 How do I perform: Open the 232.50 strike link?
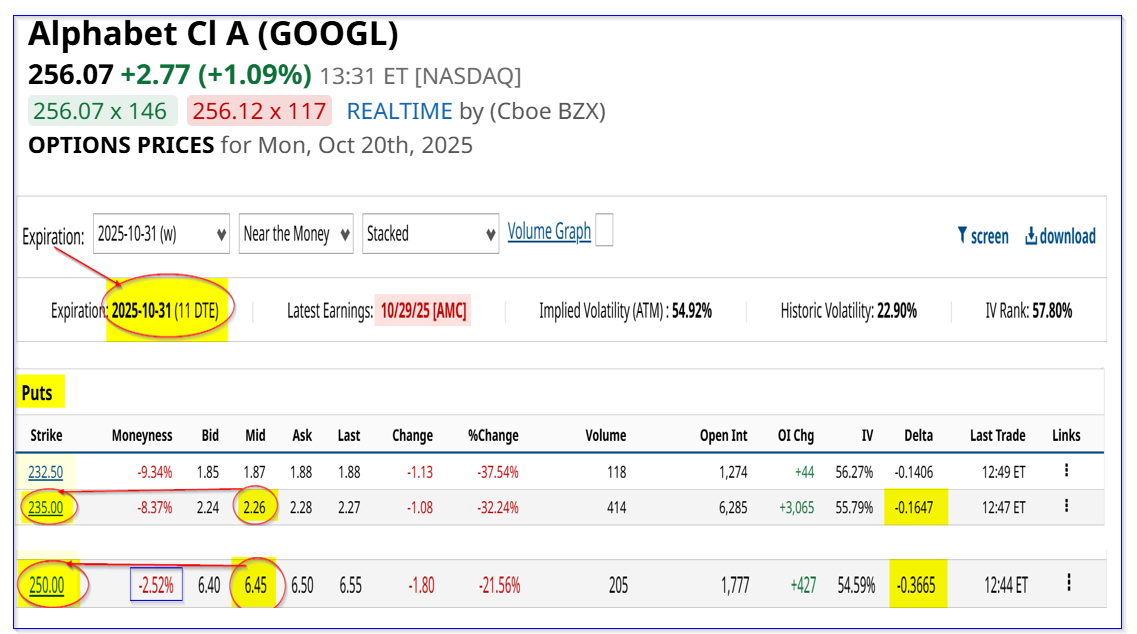click(43, 471)
